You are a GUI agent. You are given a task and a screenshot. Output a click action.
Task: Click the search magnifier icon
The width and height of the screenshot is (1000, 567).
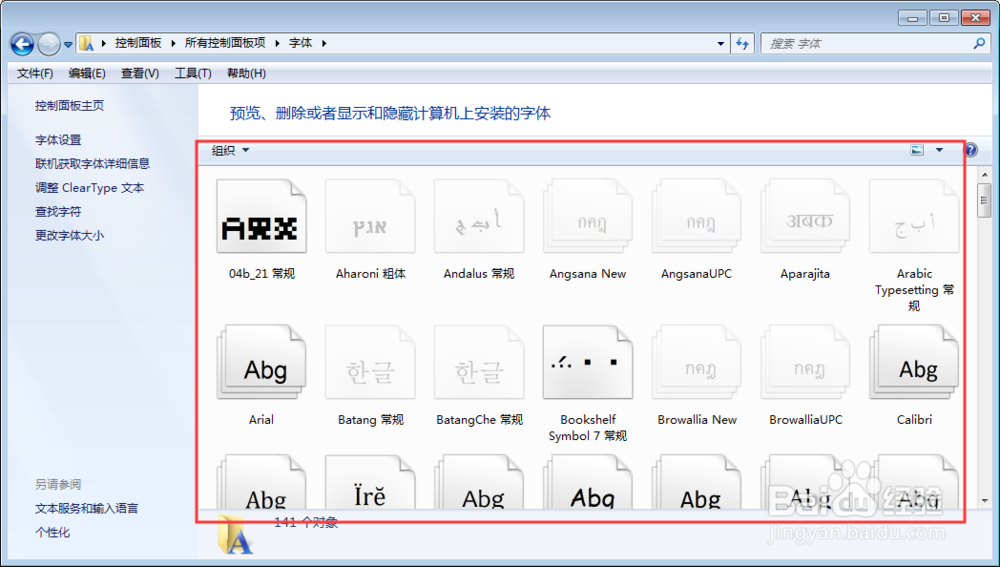(979, 43)
